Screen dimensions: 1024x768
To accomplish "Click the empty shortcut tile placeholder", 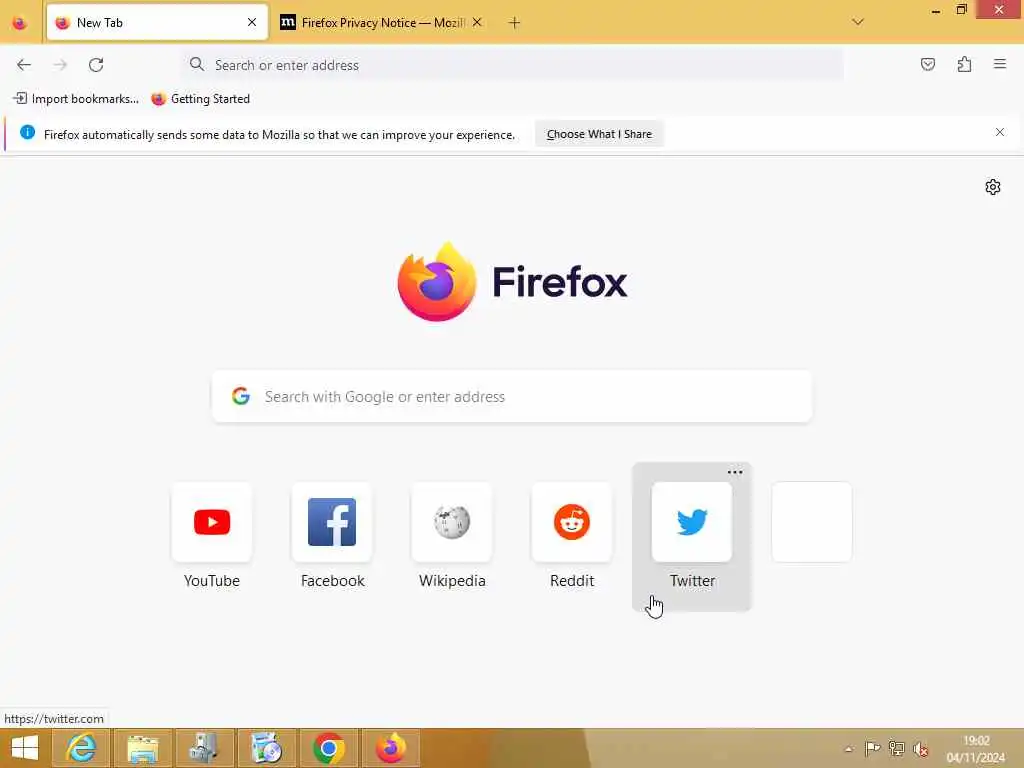I will pyautogui.click(x=812, y=522).
